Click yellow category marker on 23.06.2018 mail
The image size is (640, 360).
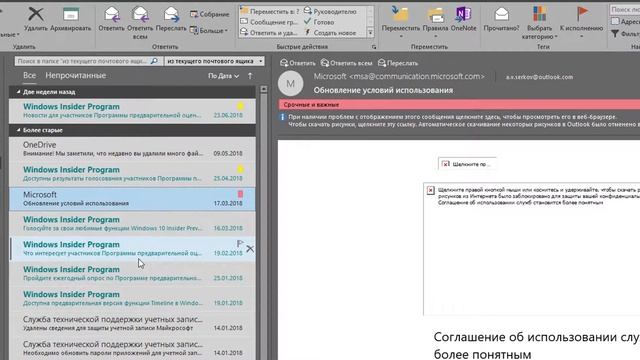(x=240, y=106)
